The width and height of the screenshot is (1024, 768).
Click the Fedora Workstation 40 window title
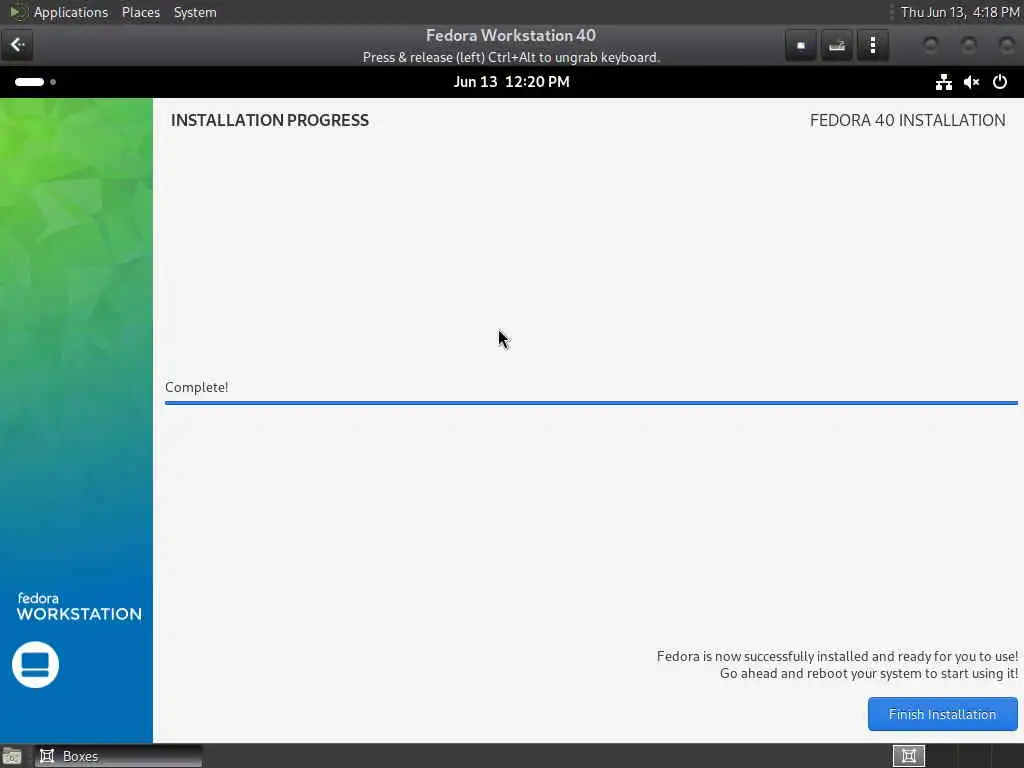tap(511, 35)
